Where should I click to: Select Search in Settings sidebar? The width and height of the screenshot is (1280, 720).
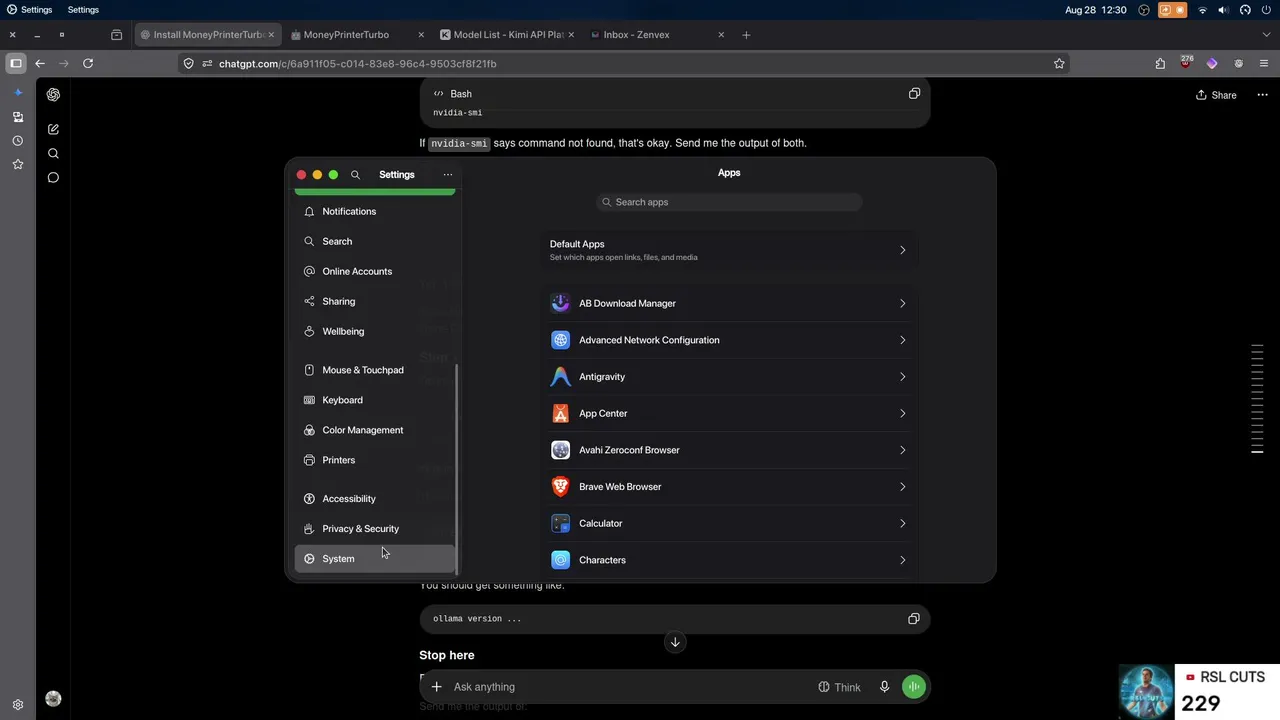click(x=375, y=242)
